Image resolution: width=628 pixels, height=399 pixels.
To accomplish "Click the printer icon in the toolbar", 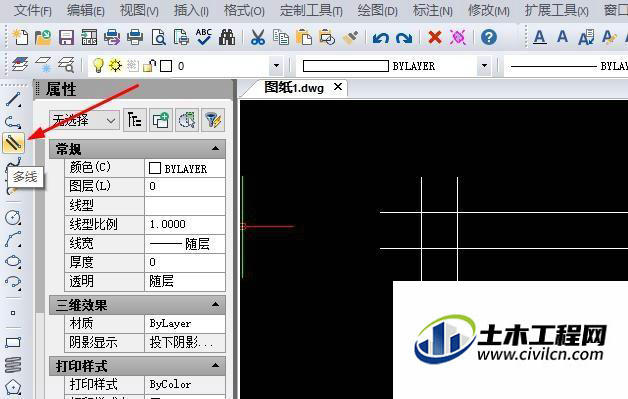I will pos(135,37).
